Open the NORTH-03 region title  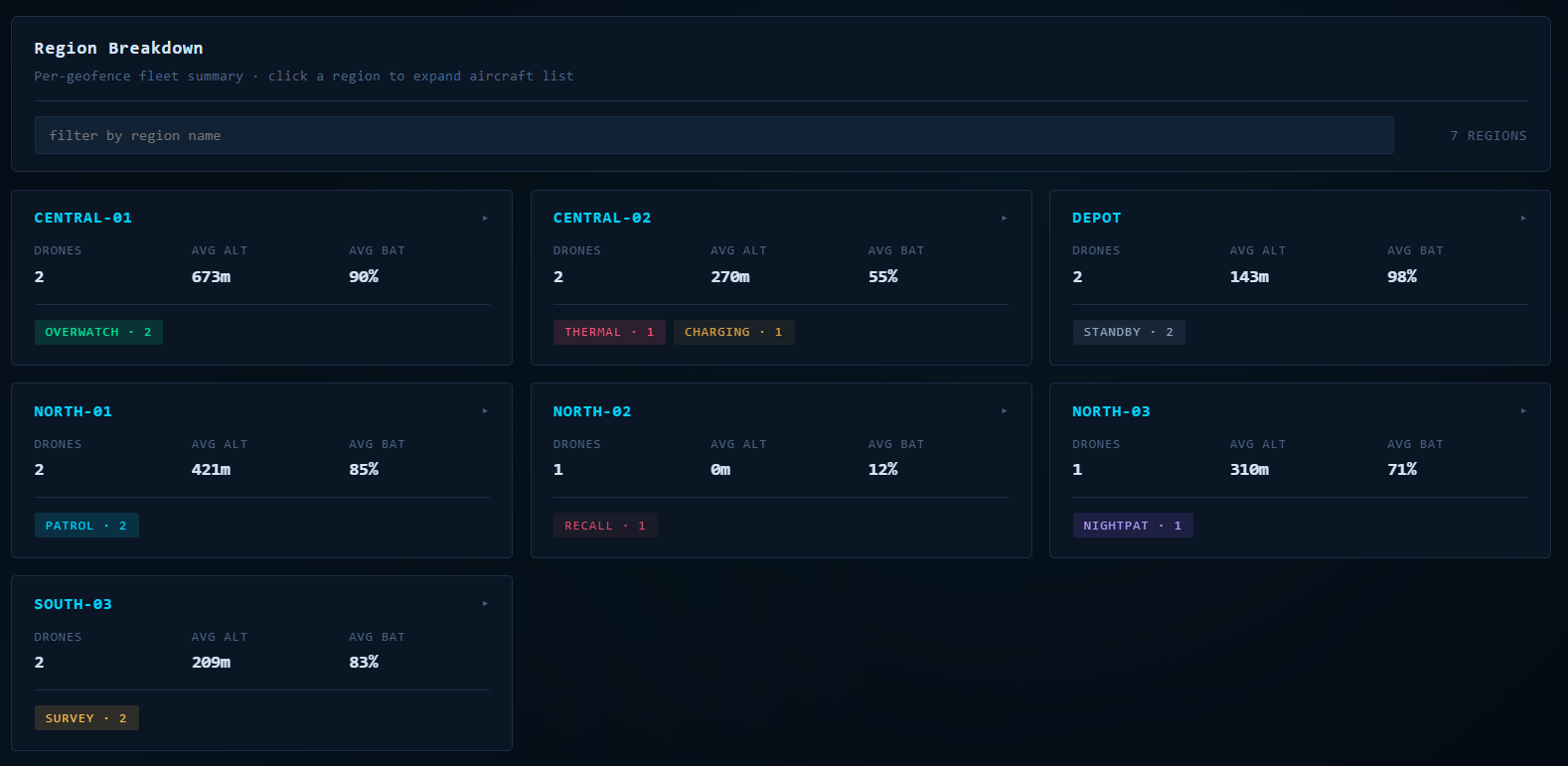[x=1111, y=411]
